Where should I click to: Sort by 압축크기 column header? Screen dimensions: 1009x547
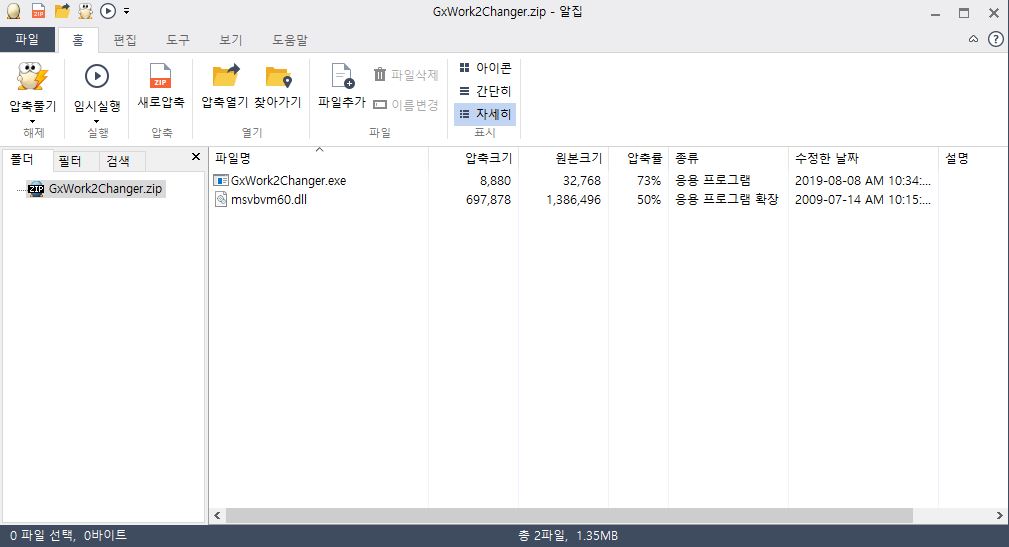[x=474, y=158]
